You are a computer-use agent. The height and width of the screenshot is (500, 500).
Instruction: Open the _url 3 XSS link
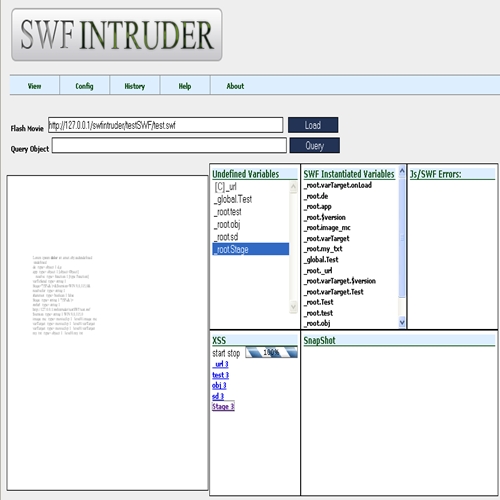220,364
